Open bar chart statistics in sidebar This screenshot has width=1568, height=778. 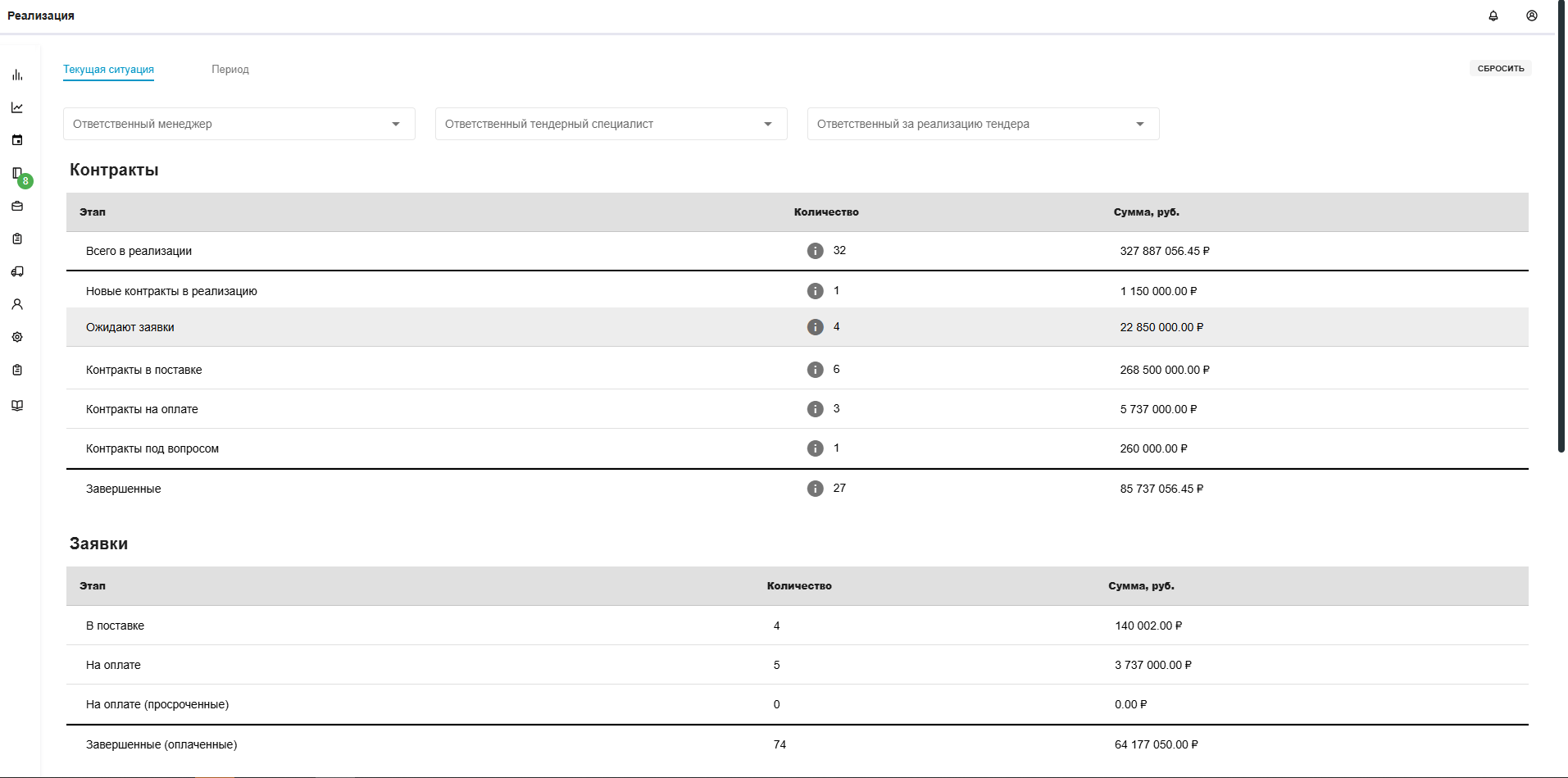pyautogui.click(x=17, y=75)
